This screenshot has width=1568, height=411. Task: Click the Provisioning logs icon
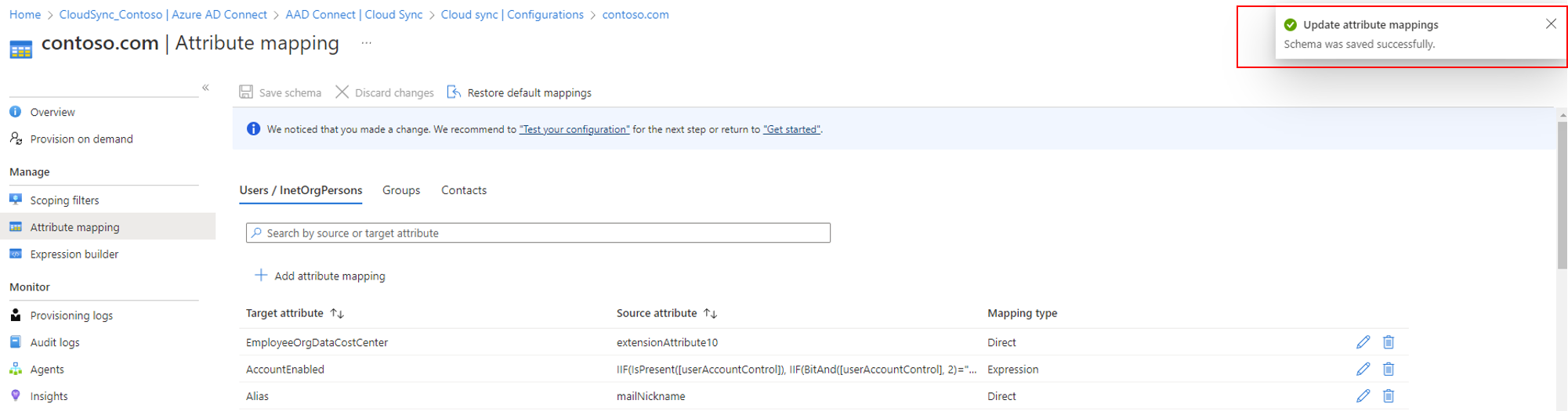coord(16,315)
